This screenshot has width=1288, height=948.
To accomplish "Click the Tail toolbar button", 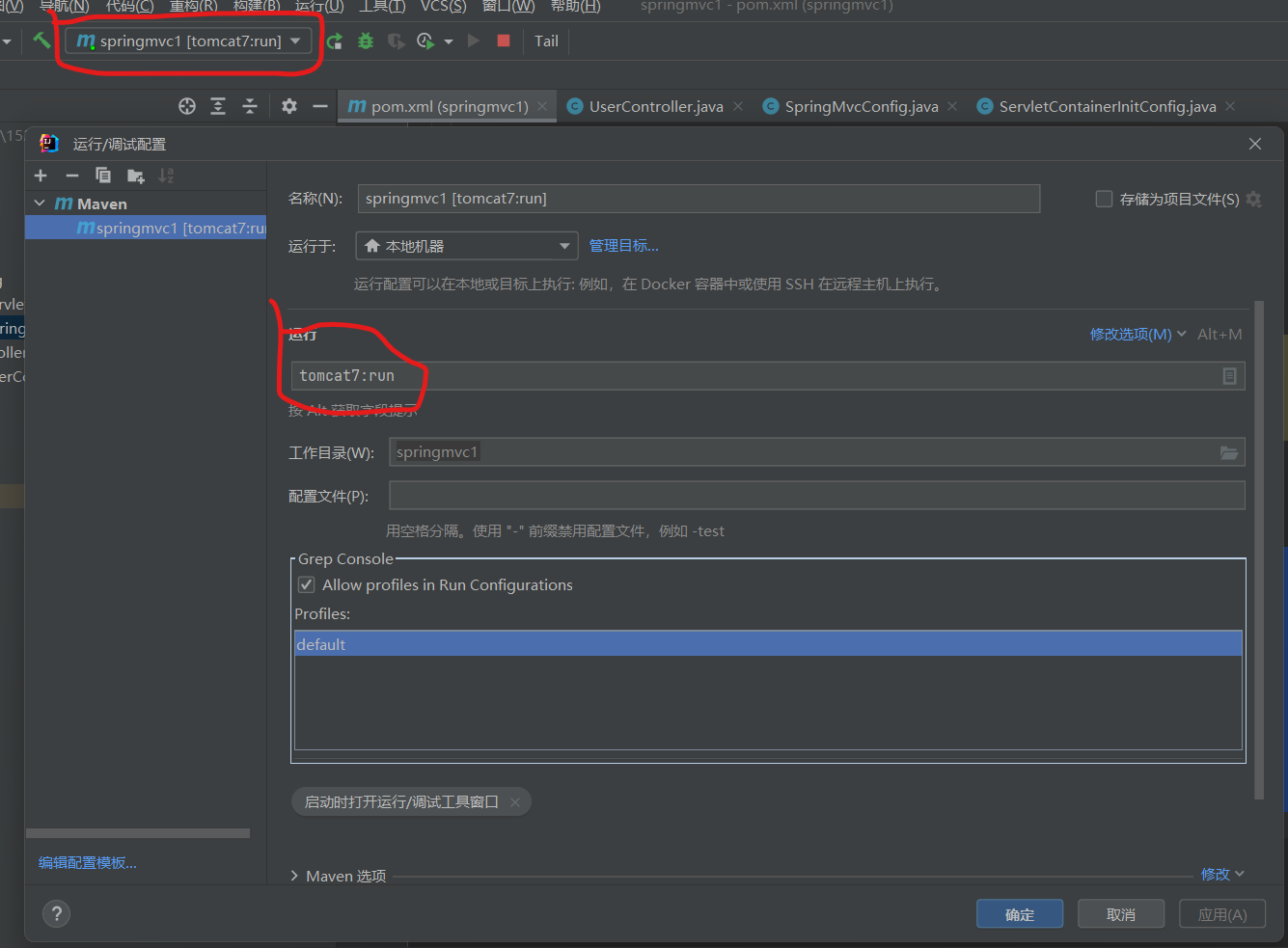I will pos(546,41).
